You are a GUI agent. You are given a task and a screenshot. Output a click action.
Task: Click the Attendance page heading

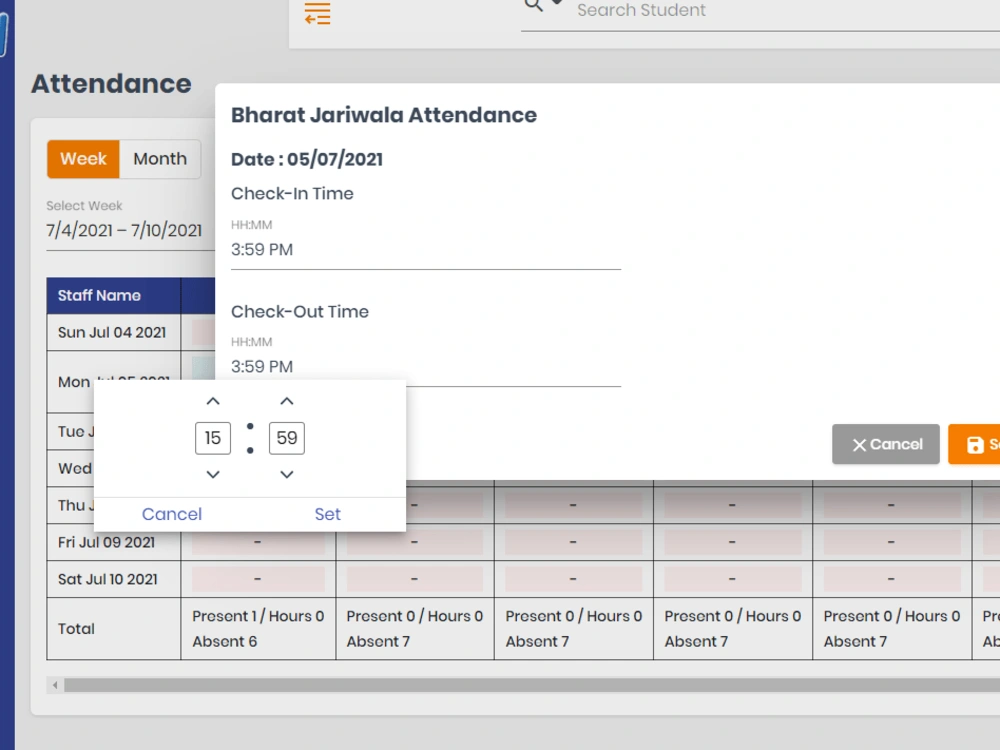click(x=111, y=84)
